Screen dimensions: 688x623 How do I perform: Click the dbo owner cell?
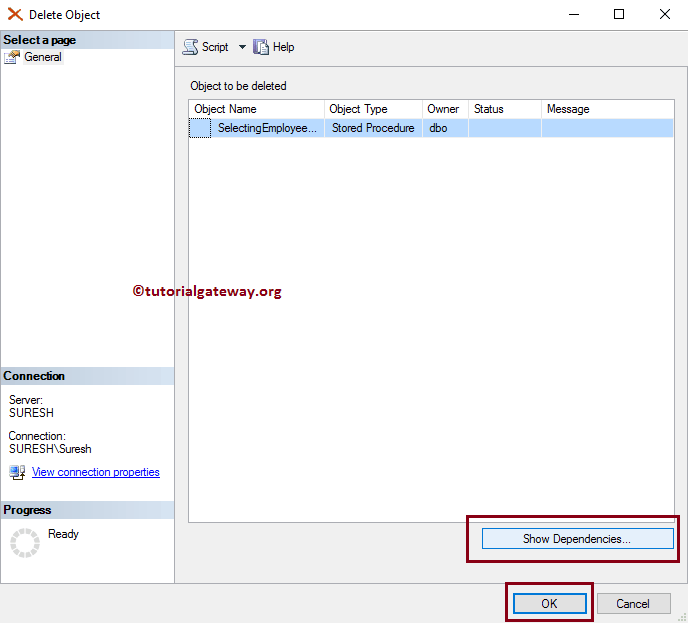click(x=445, y=128)
